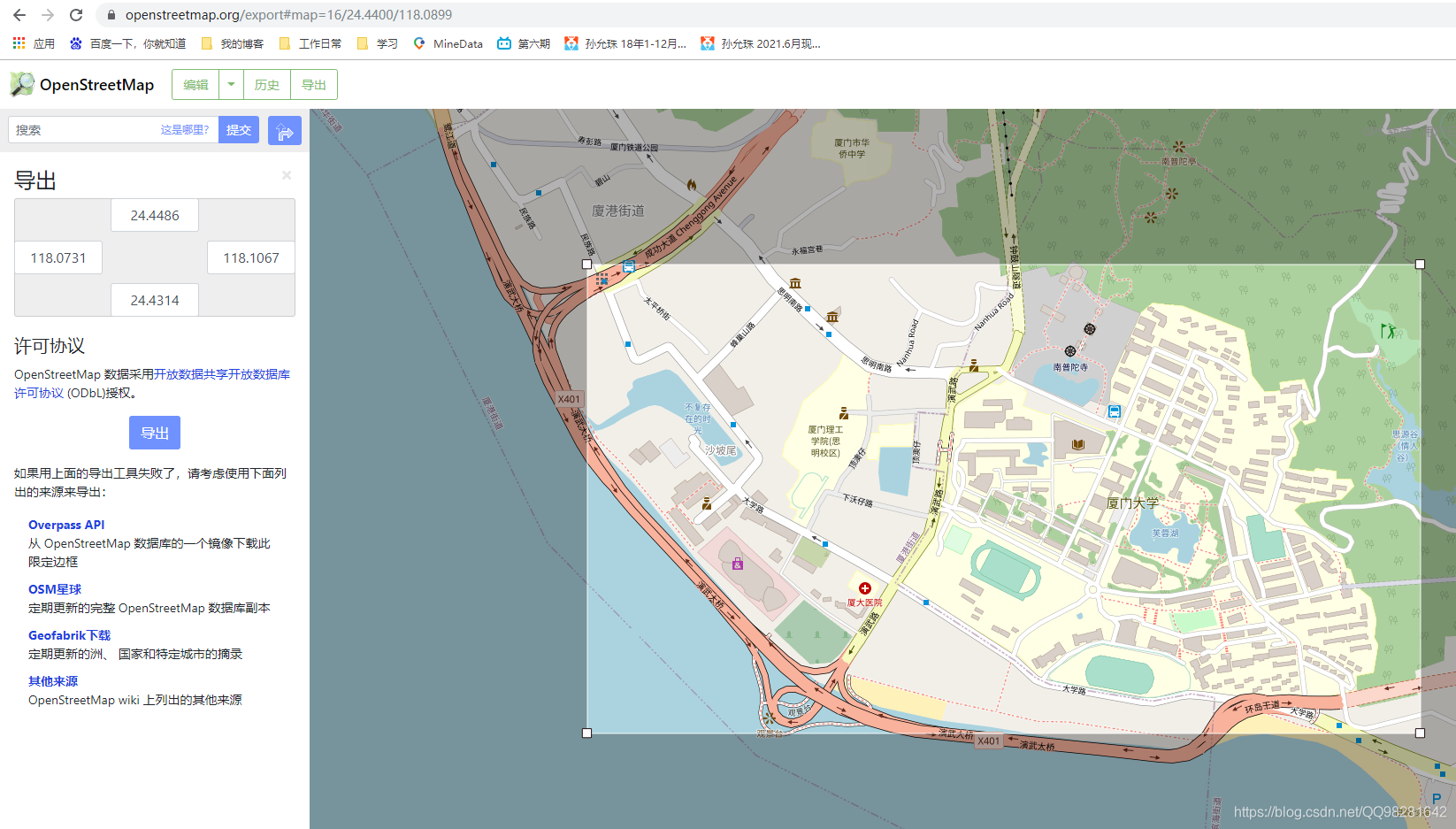The image size is (1456, 829).
Task: Open the 第六期 bookmark
Action: 524,43
